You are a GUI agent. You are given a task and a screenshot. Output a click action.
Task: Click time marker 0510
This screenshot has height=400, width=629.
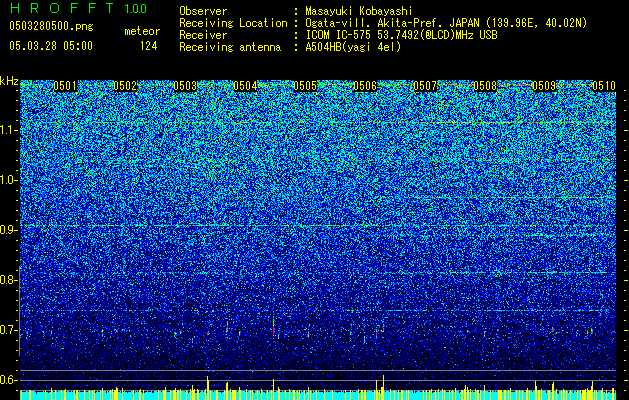click(604, 86)
